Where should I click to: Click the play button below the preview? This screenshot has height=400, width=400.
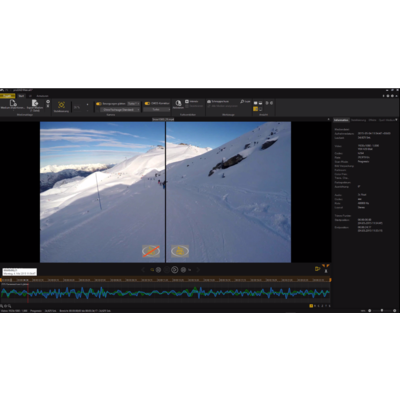pos(175,270)
